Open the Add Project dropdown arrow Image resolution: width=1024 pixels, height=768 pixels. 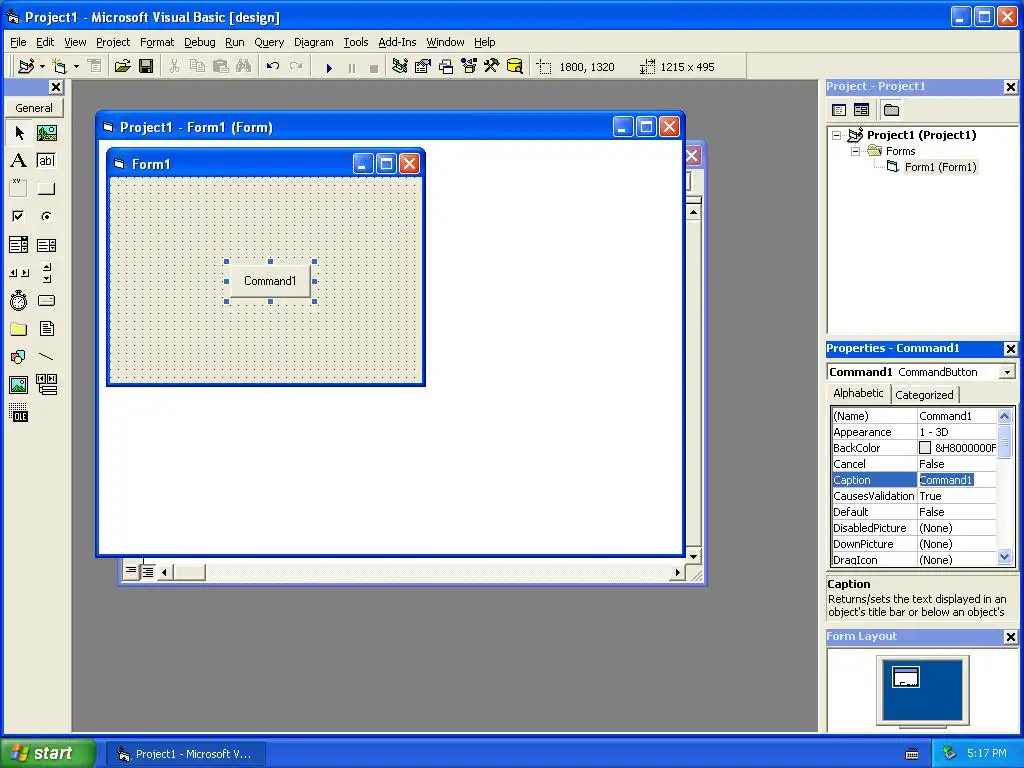tap(42, 67)
